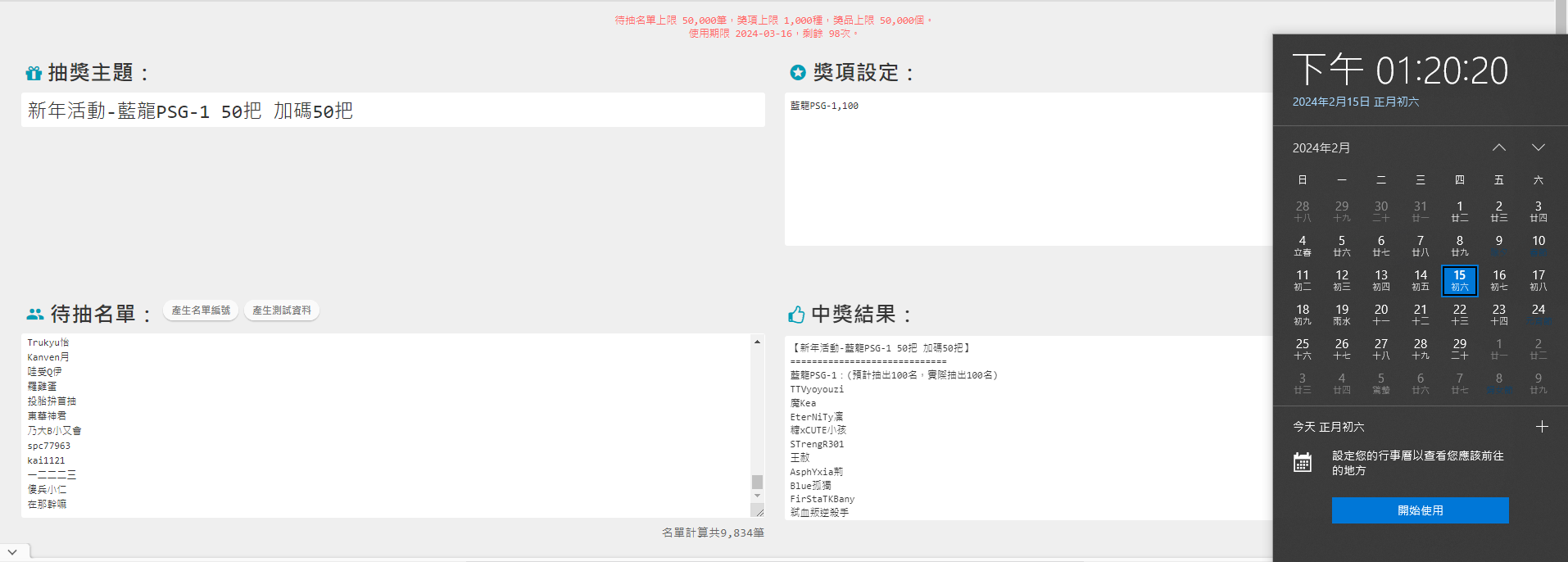The width and height of the screenshot is (1568, 562).
Task: Select February 22 in the calendar
Action: (x=1460, y=315)
